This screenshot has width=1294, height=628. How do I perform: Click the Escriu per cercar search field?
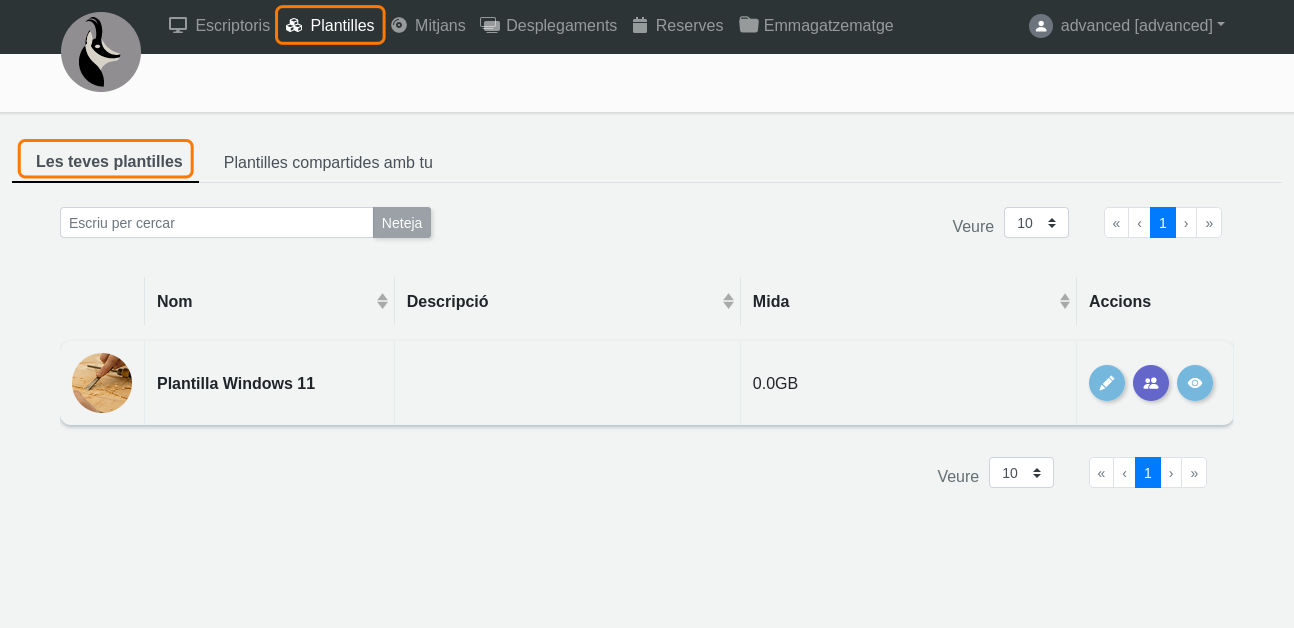point(216,223)
